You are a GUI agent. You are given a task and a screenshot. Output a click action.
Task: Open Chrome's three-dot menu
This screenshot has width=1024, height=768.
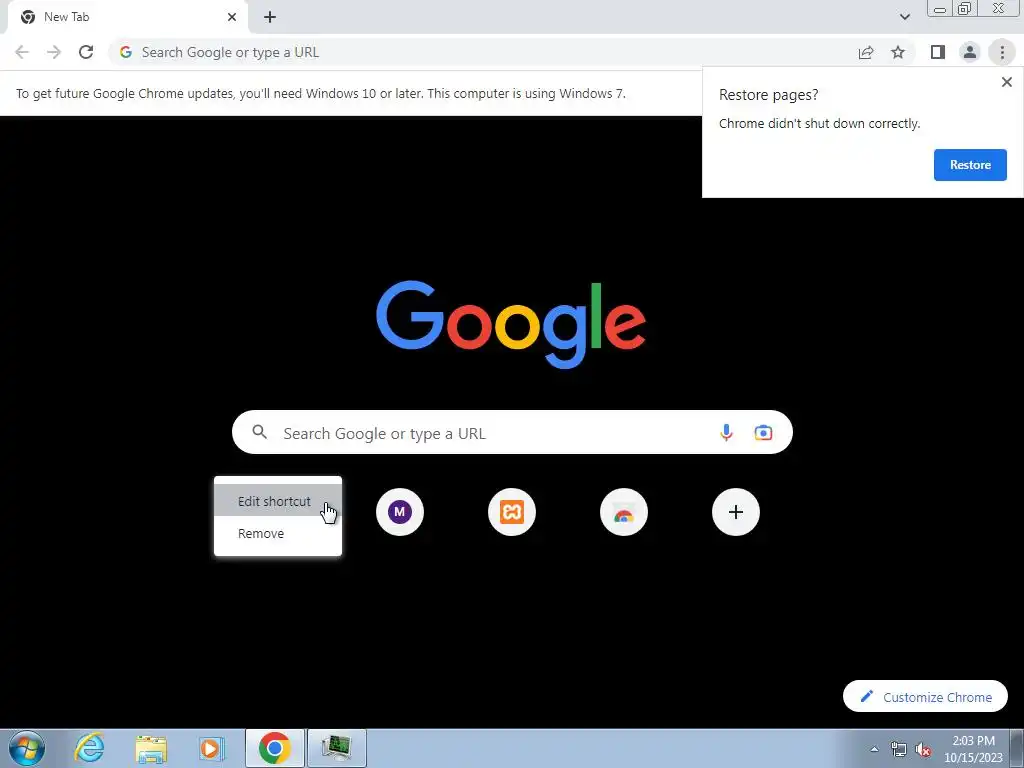(x=1002, y=52)
